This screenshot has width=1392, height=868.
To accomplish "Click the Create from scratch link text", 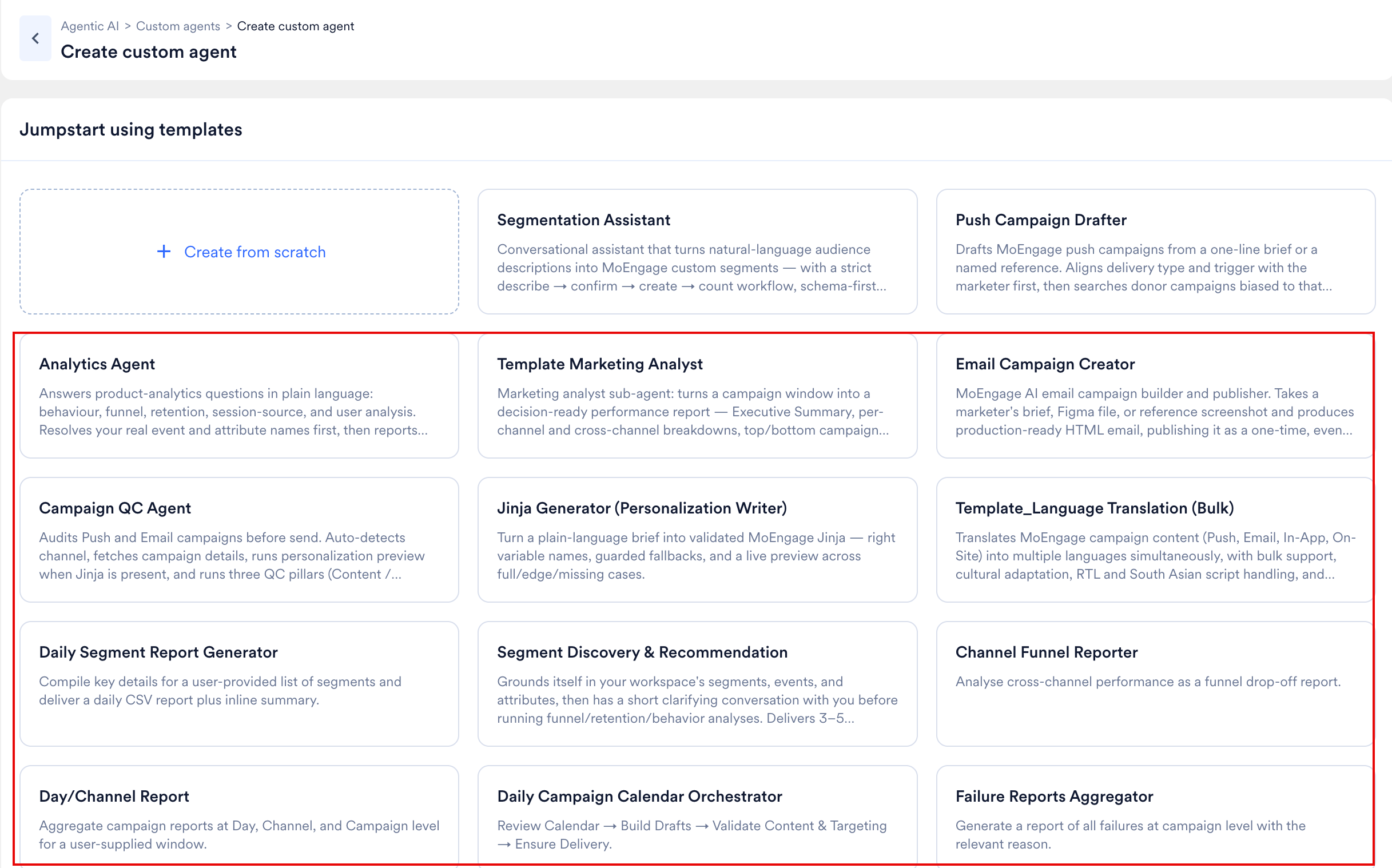I will tap(255, 252).
